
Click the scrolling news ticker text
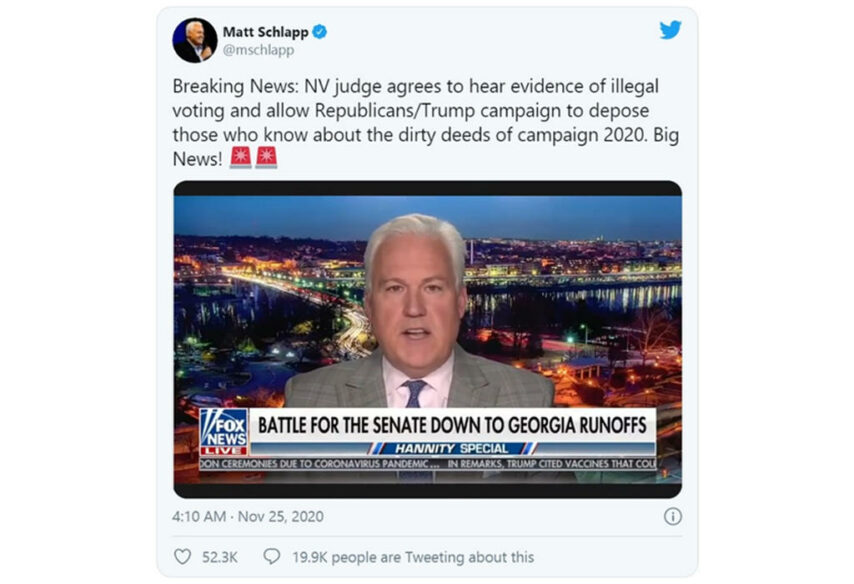tap(427, 464)
